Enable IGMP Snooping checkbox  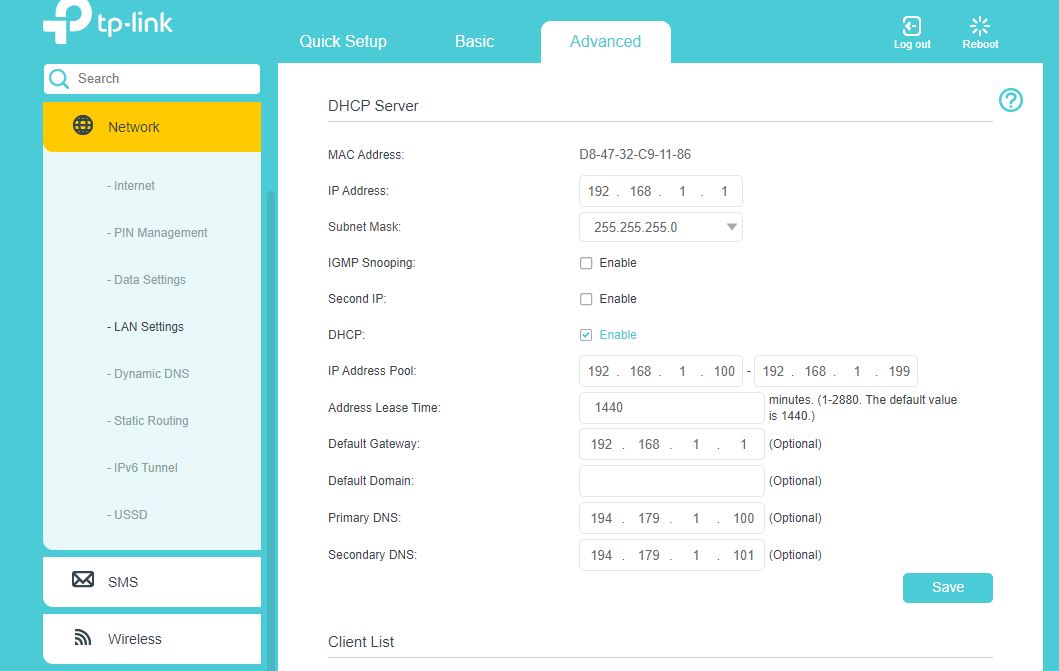click(586, 263)
